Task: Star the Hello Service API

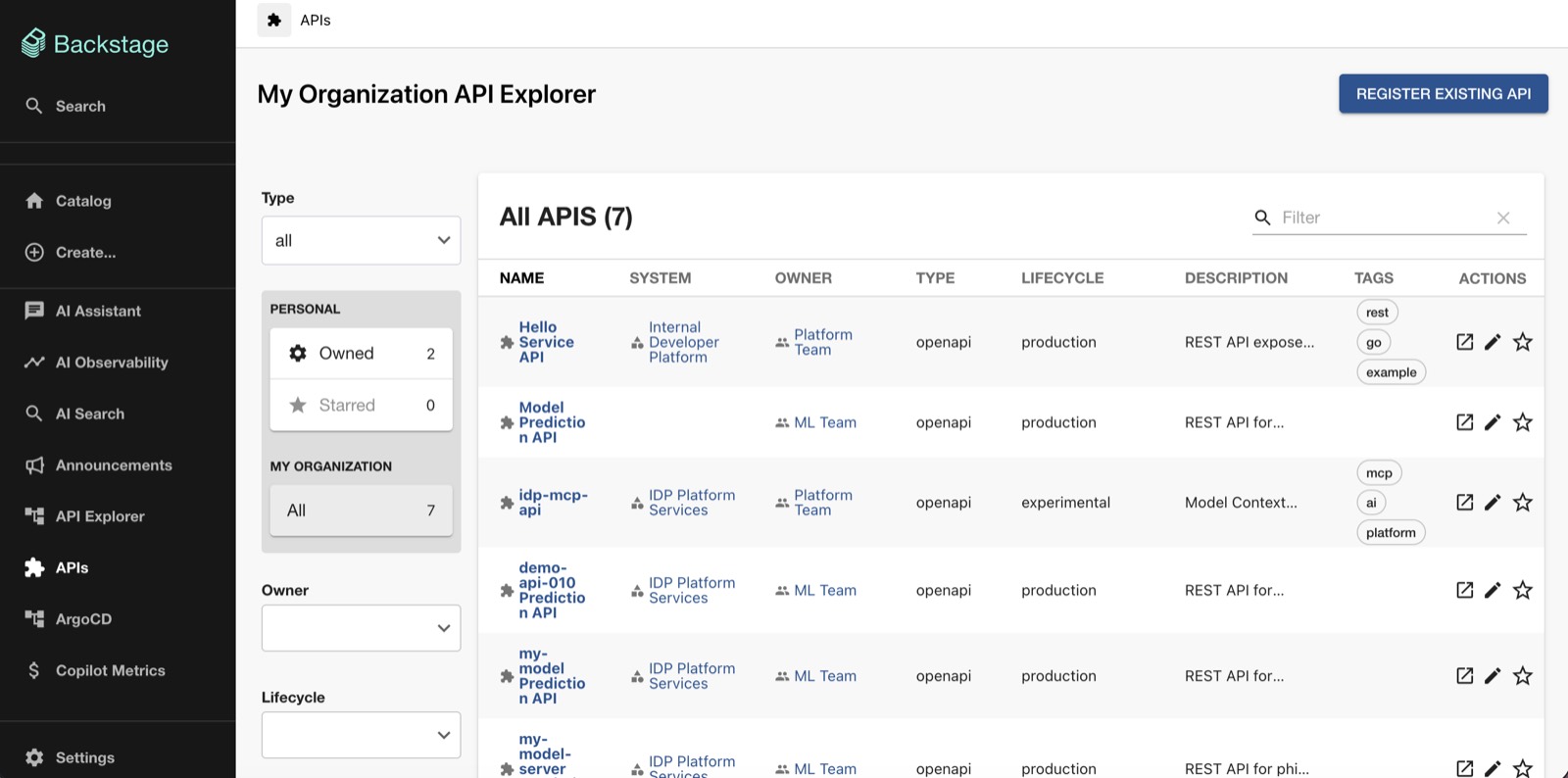Action: pyautogui.click(x=1522, y=342)
